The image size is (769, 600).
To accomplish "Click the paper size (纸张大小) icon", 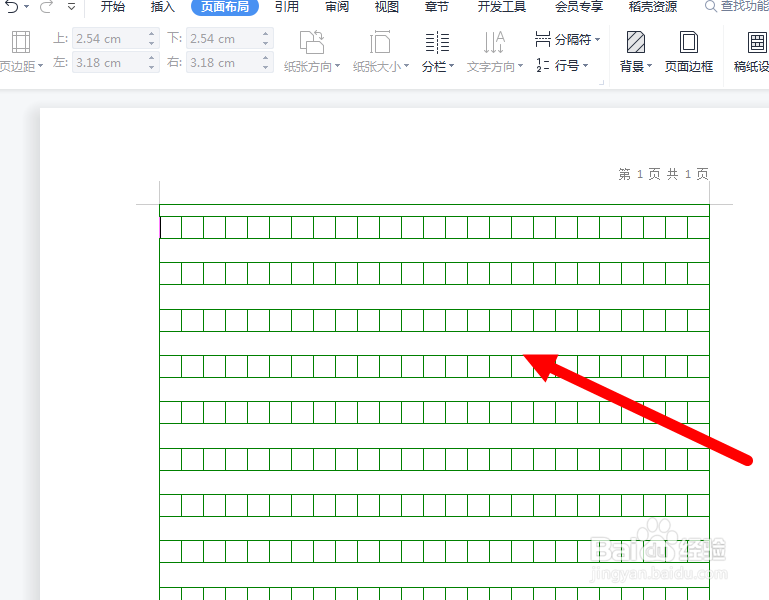I will point(380,42).
